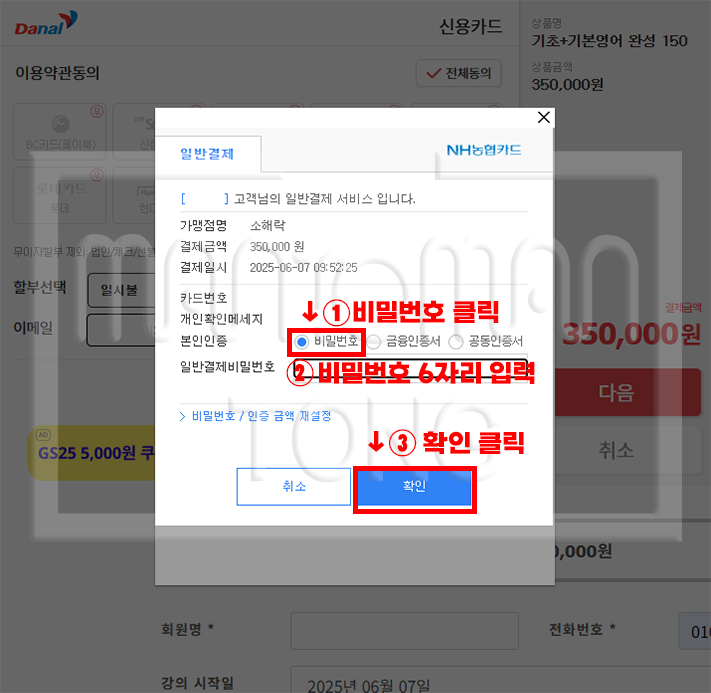
Task: Select the 비밀번호 radio button
Action: 302,342
